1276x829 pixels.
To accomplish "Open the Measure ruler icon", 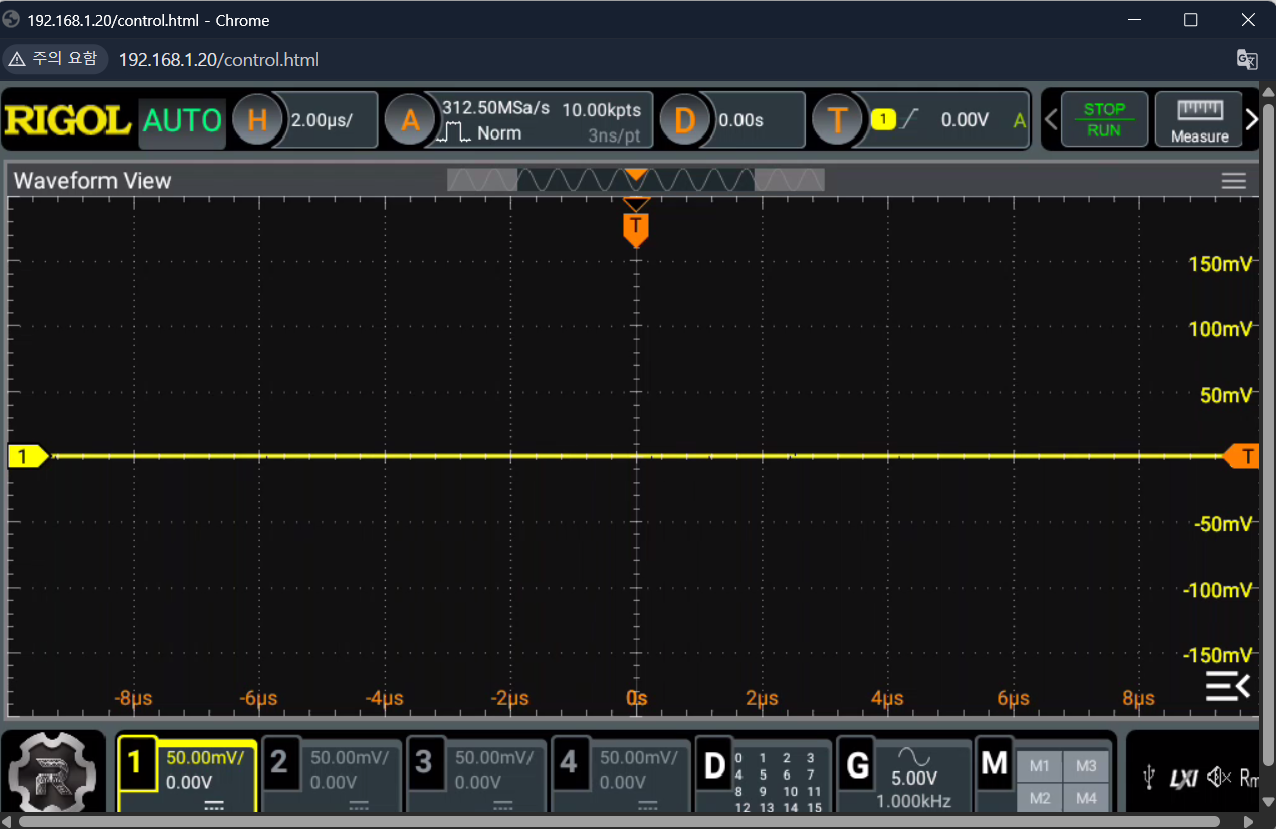I will (x=1199, y=121).
